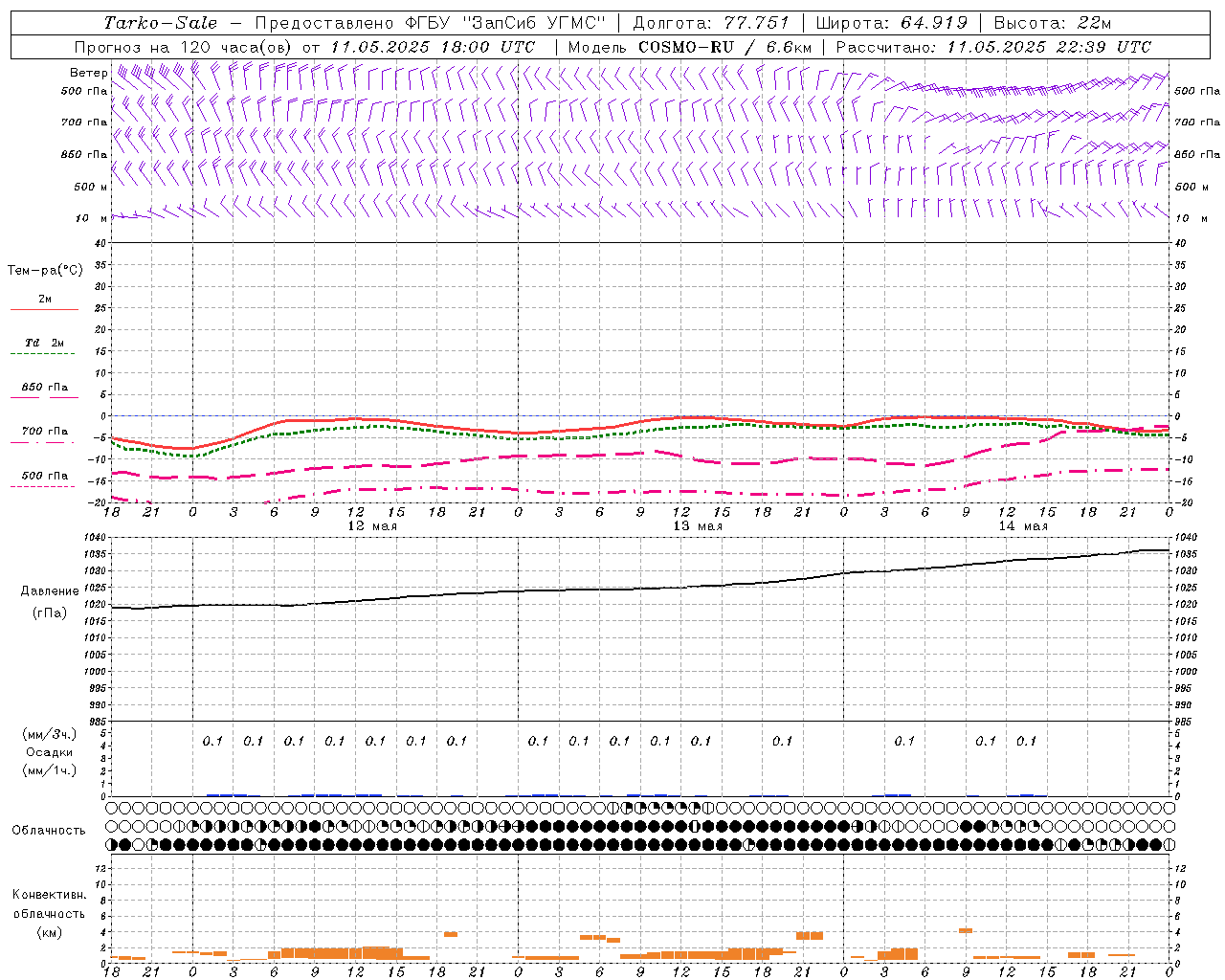The width and height of the screenshot is (1225, 980).
Task: Click the Конвективн. convective cloud label
Action: pyautogui.click(x=50, y=895)
